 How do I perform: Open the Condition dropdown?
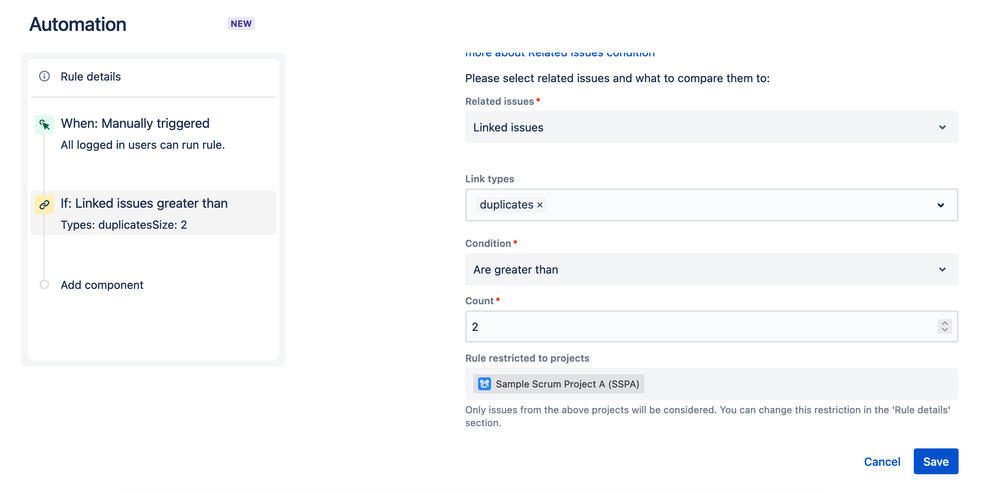click(711, 269)
